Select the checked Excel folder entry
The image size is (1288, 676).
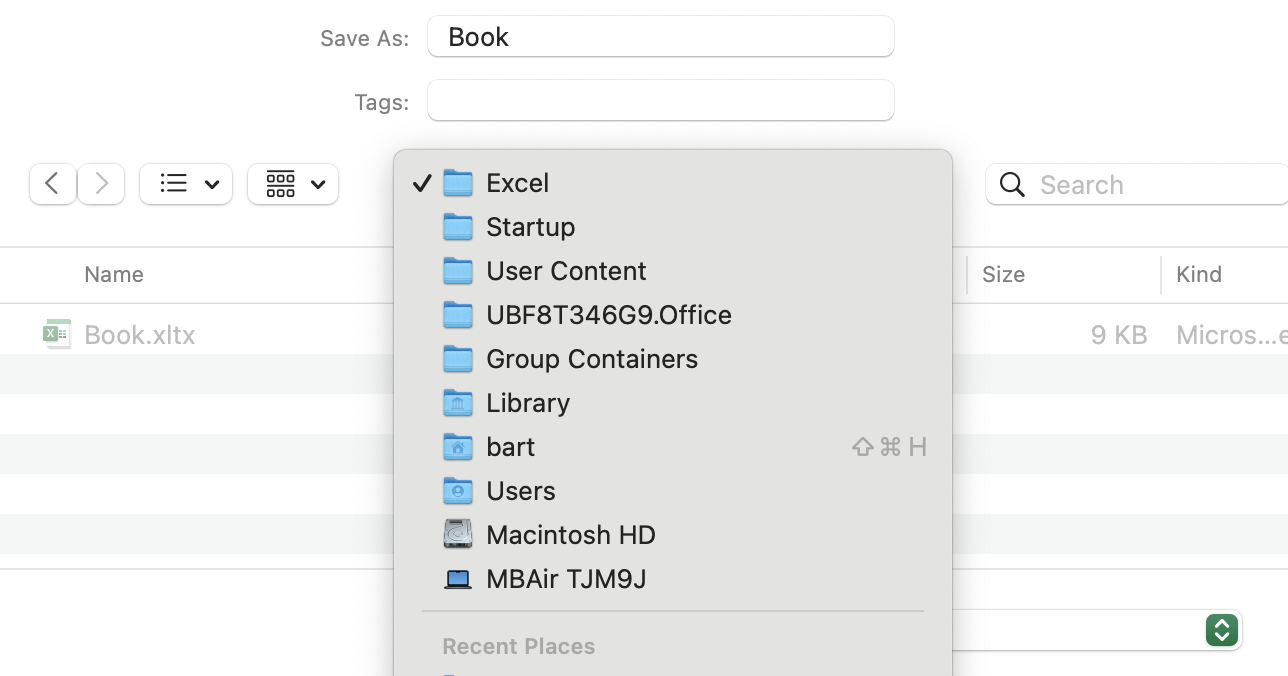(517, 183)
